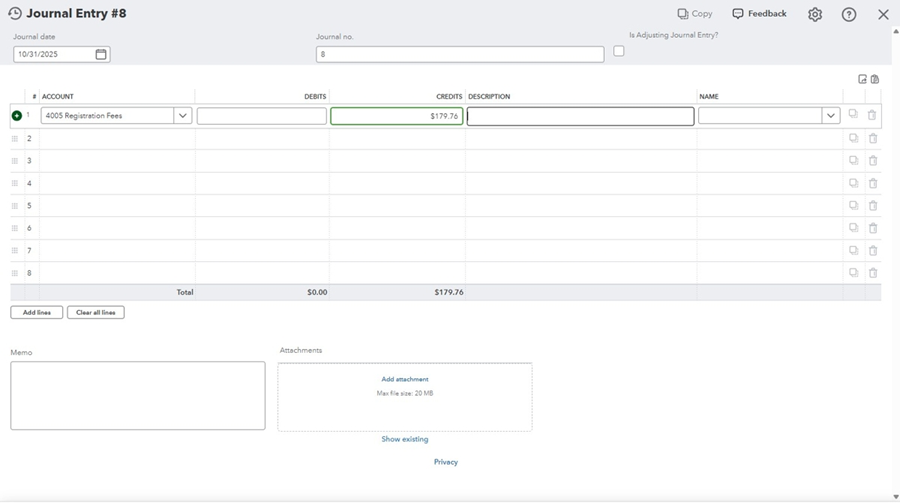Open the Journal date calendar picker
The image size is (900, 503).
[101, 54]
